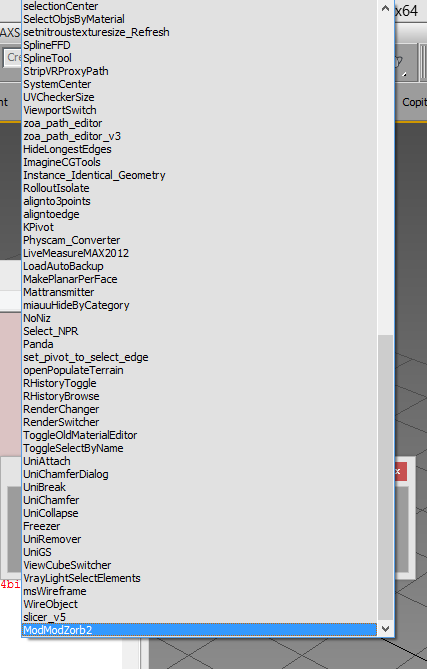Screen dimensions: 427x669
Task: Select WireObject from the dropdown list
Action: pos(199,604)
